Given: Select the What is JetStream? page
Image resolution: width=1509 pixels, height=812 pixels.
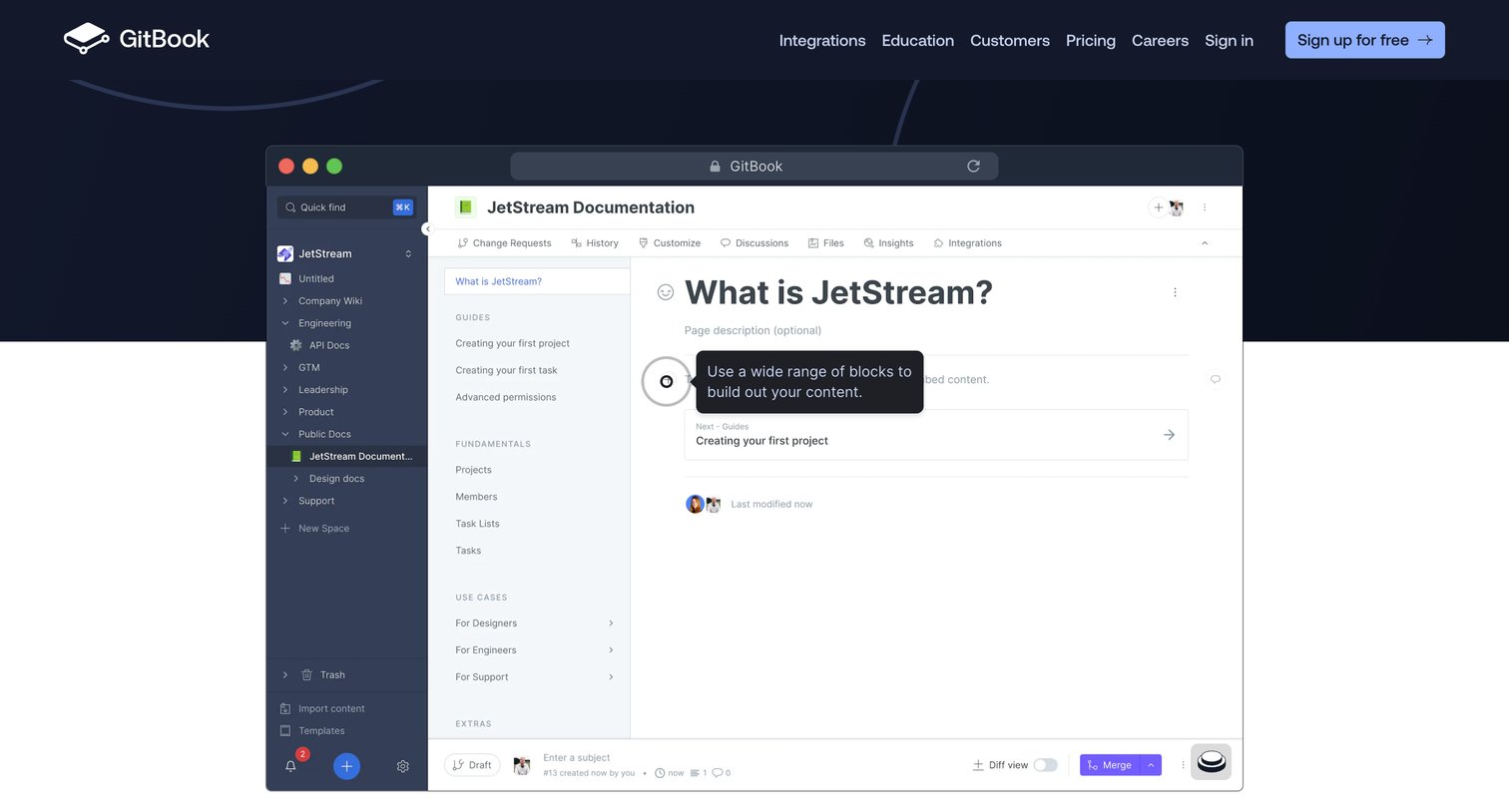Looking at the screenshot, I should tap(537, 281).
